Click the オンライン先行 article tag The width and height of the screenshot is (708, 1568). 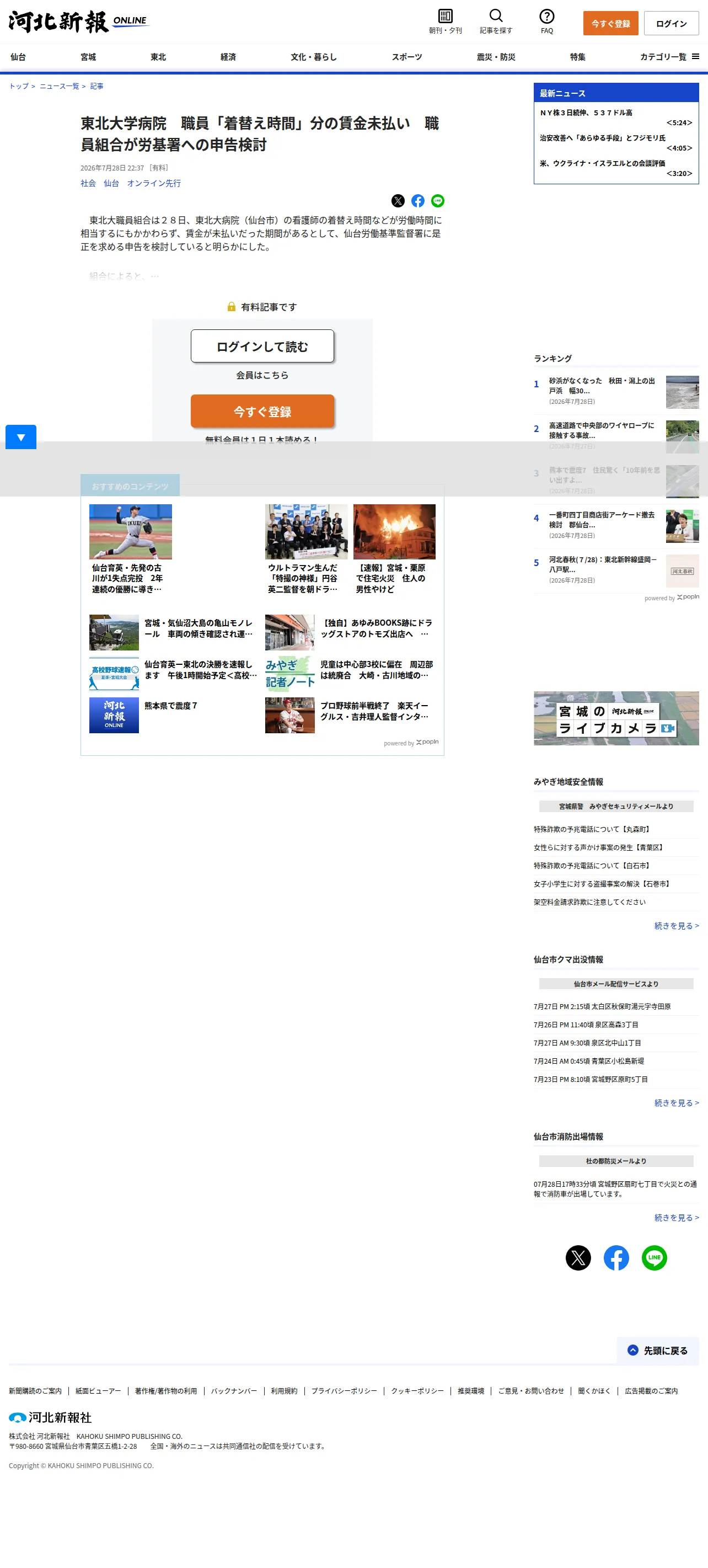(x=154, y=183)
